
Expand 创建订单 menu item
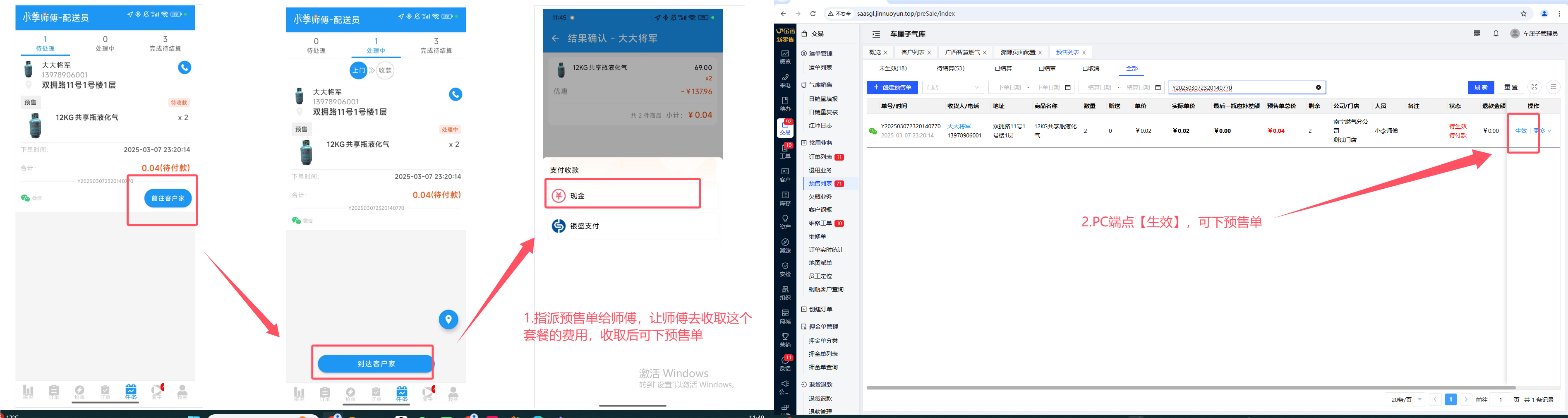(x=820, y=310)
